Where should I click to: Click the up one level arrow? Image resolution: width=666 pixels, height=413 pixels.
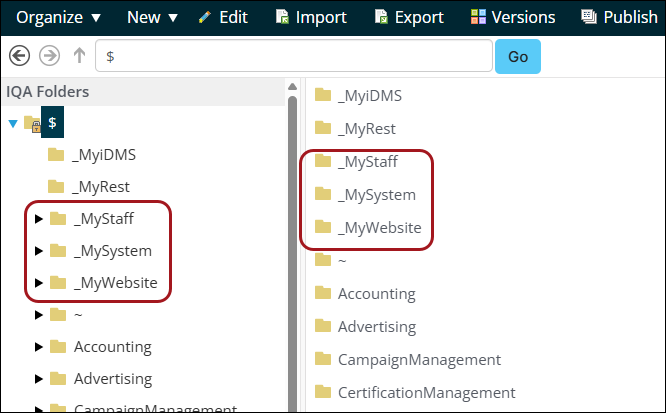point(79,56)
